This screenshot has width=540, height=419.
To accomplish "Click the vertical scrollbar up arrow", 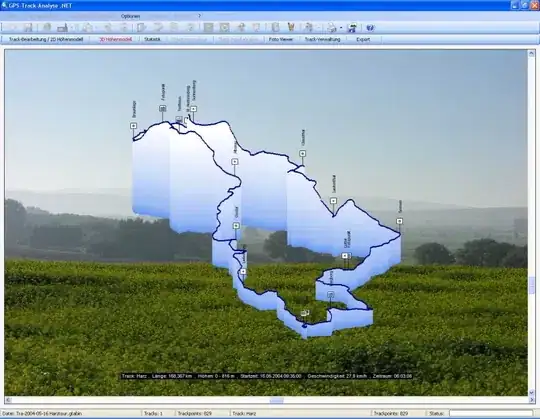I will (531, 53).
